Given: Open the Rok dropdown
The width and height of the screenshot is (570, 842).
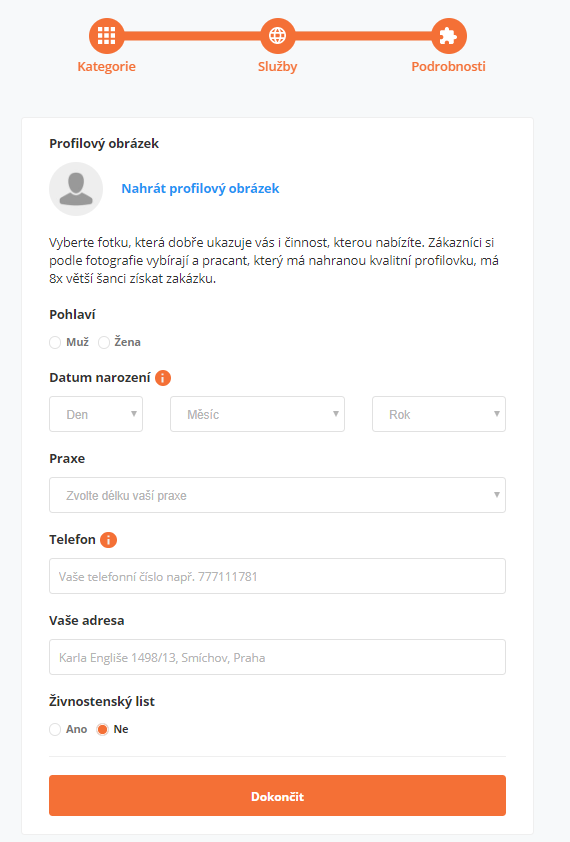Looking at the screenshot, I should pos(439,414).
